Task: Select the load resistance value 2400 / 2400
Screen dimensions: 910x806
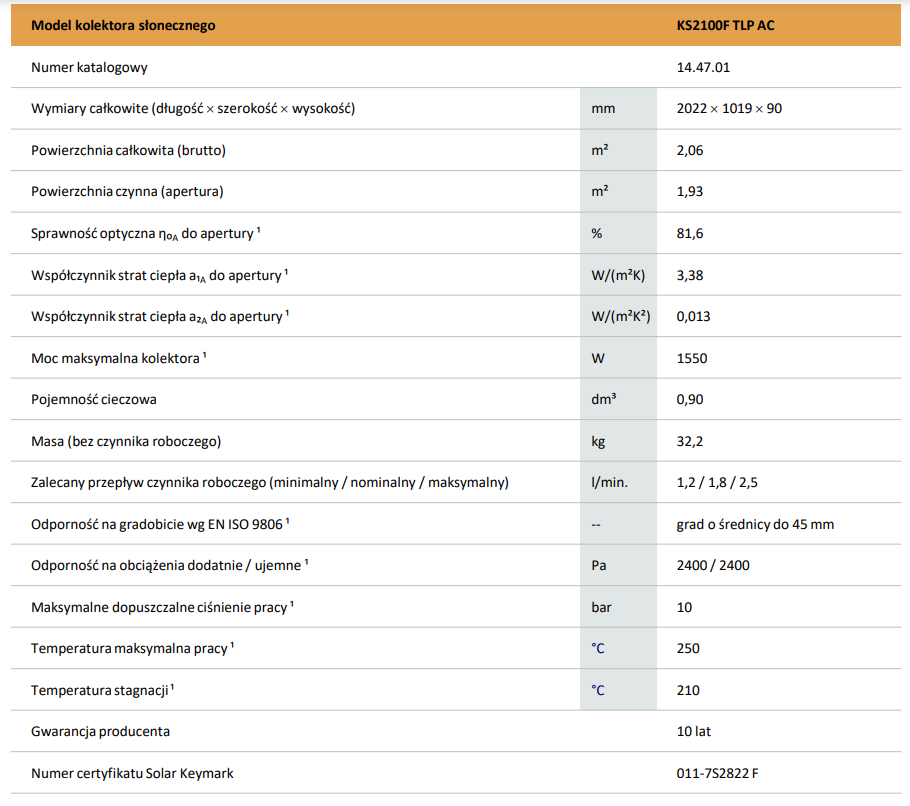Action: 713,566
